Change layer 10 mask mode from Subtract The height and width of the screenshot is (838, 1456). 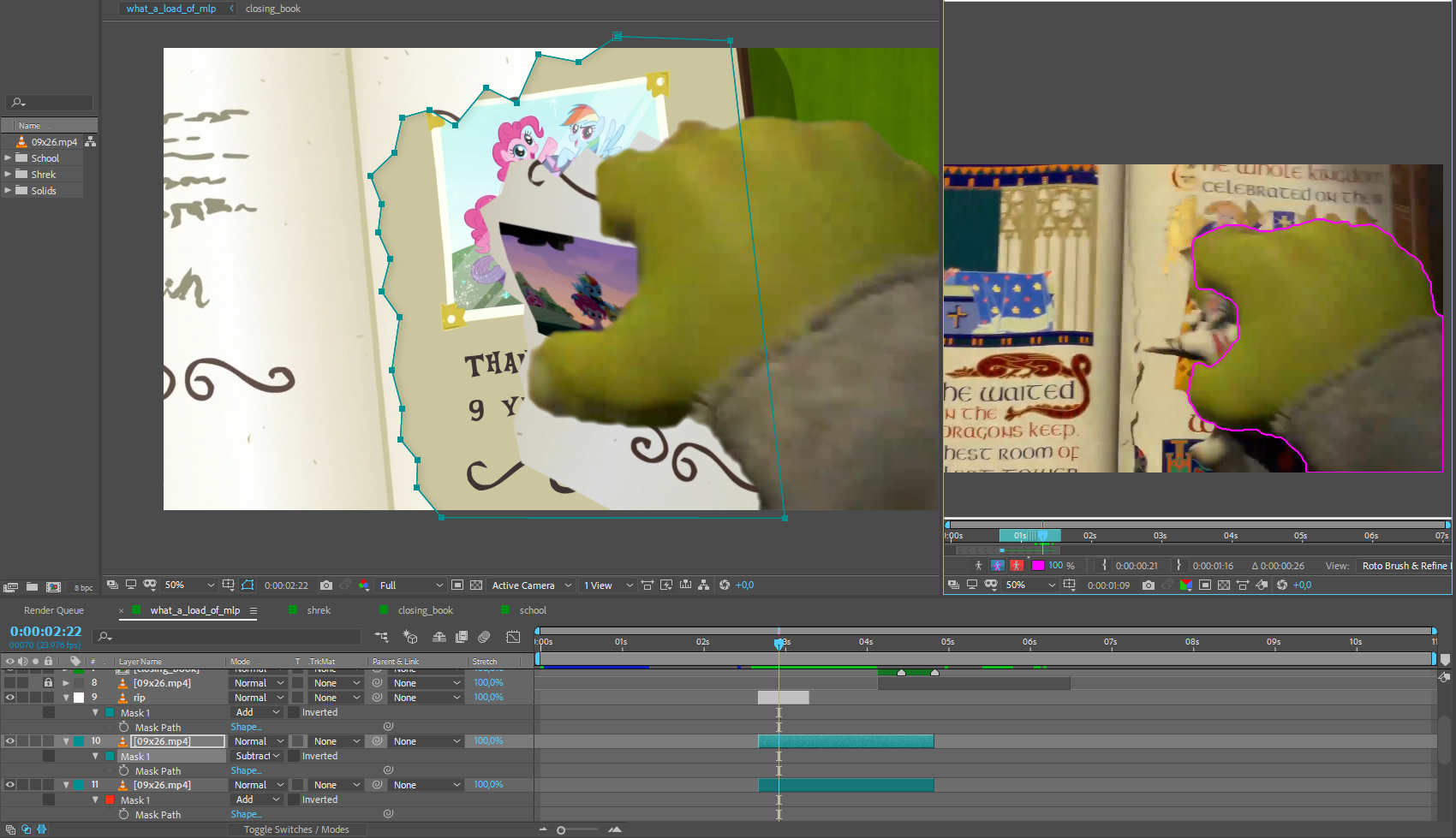tap(258, 756)
